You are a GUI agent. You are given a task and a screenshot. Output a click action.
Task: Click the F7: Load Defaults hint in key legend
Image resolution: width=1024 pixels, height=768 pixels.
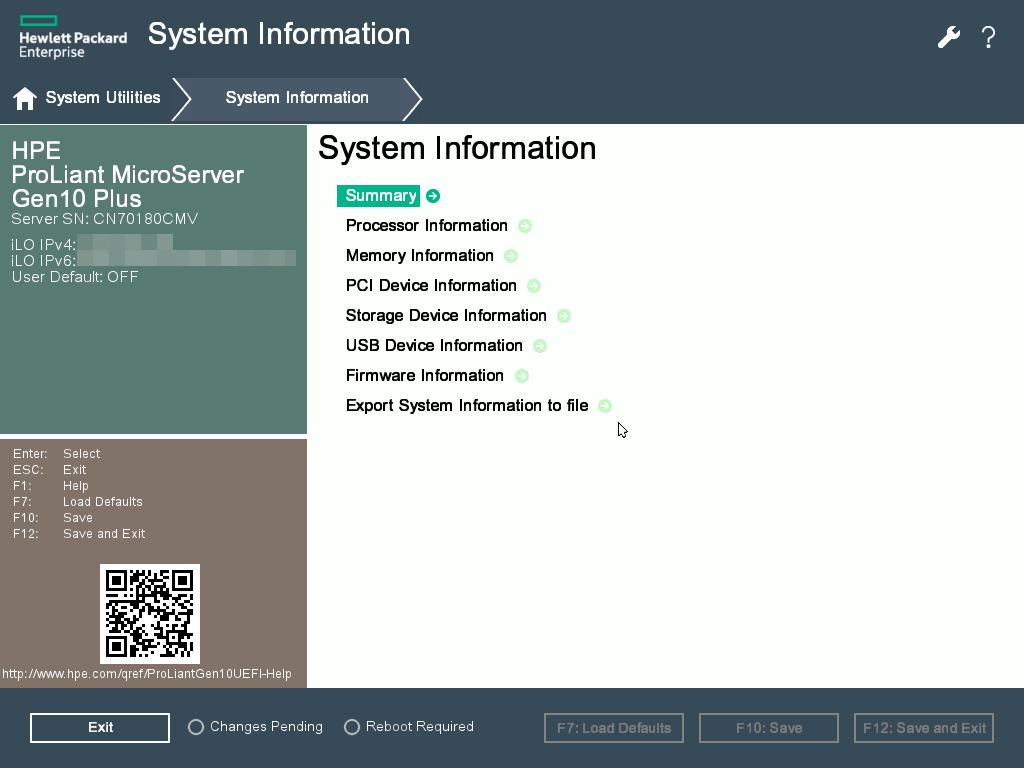[x=78, y=502]
